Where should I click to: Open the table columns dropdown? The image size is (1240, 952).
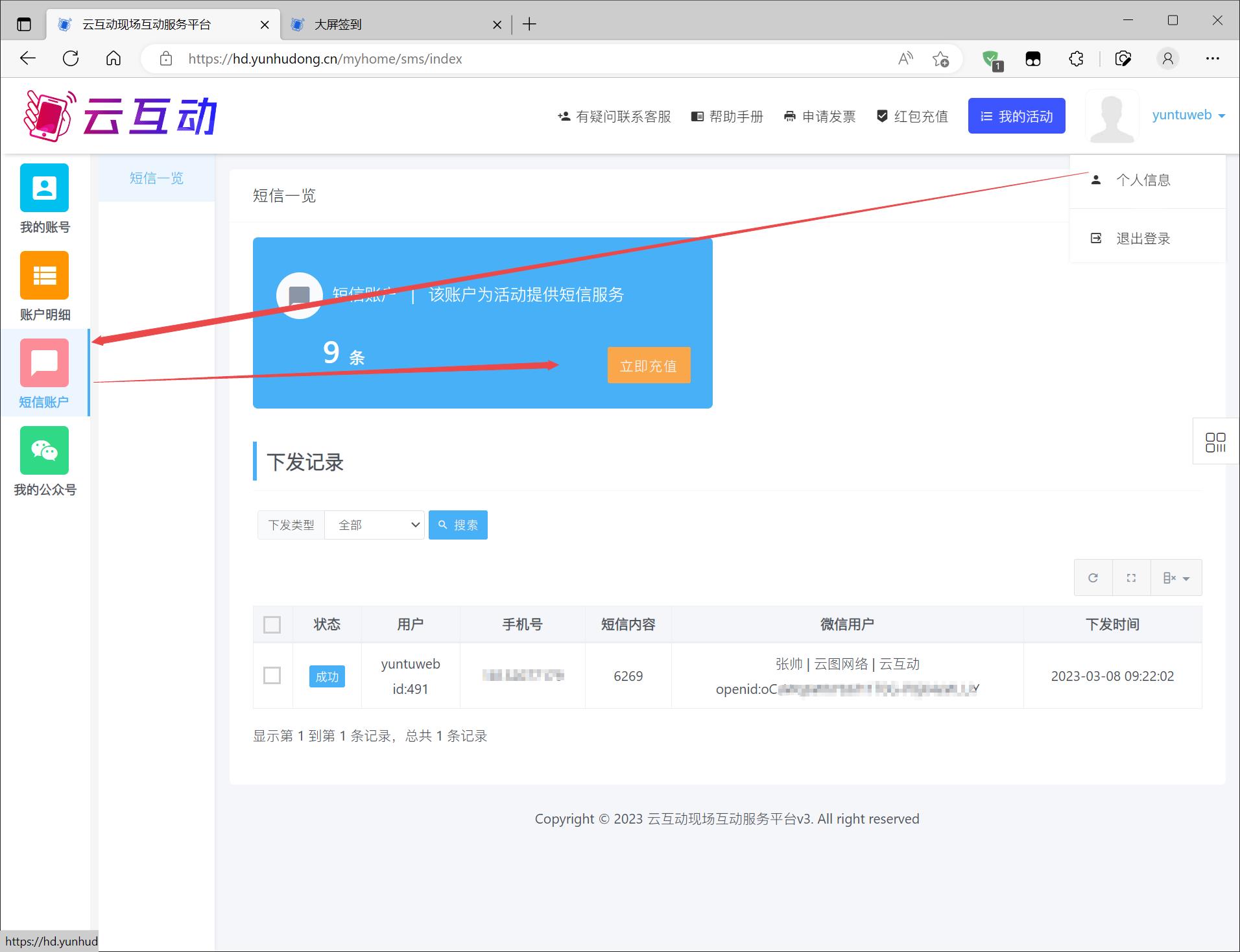point(1176,578)
